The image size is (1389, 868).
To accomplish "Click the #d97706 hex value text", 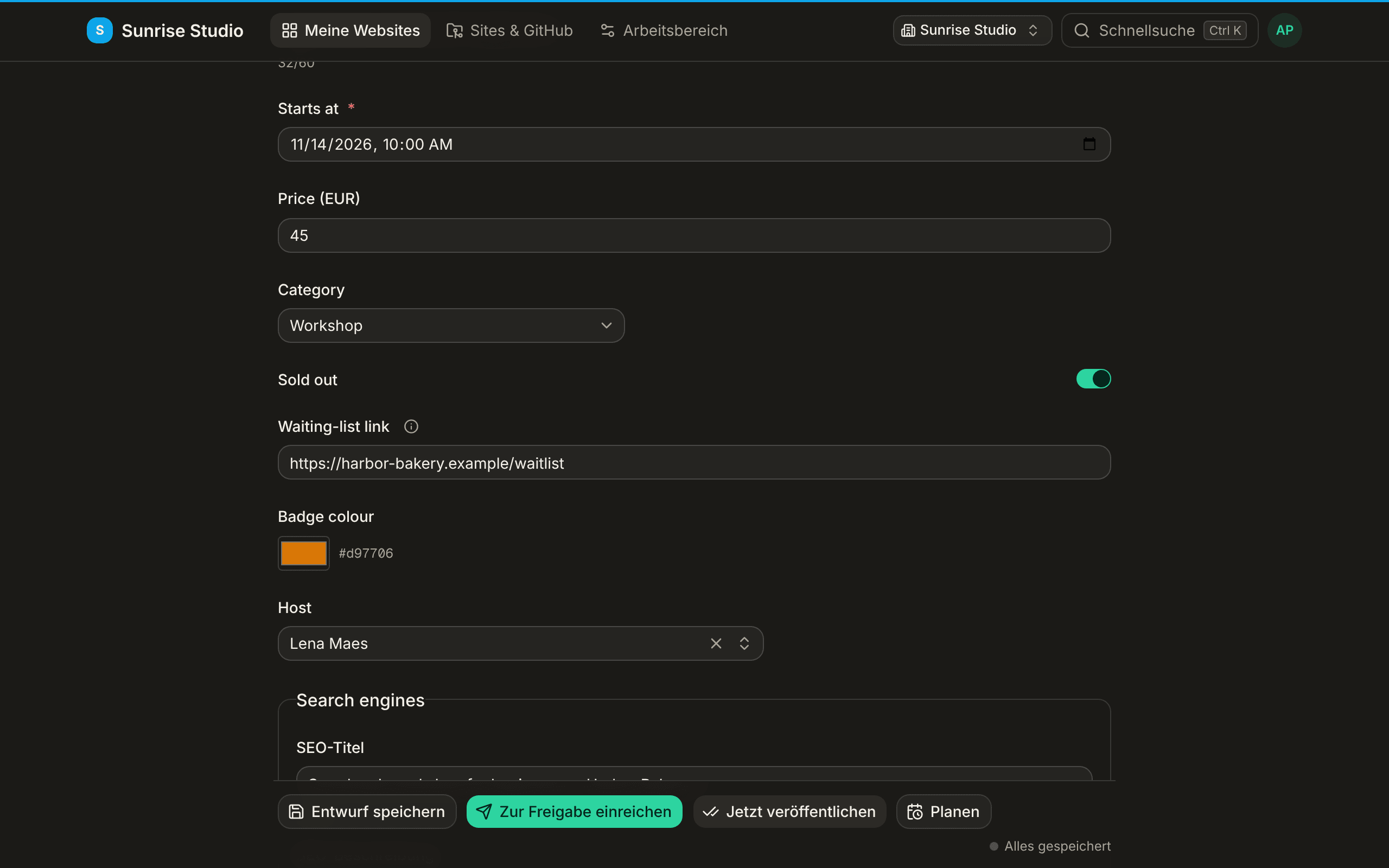I will [x=366, y=553].
